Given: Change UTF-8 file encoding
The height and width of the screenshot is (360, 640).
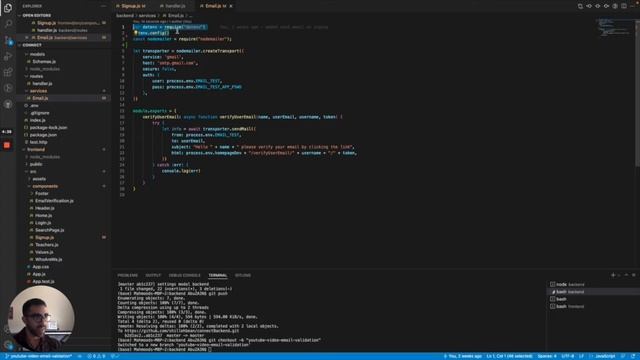Looking at the screenshot, I should pos(567,356).
